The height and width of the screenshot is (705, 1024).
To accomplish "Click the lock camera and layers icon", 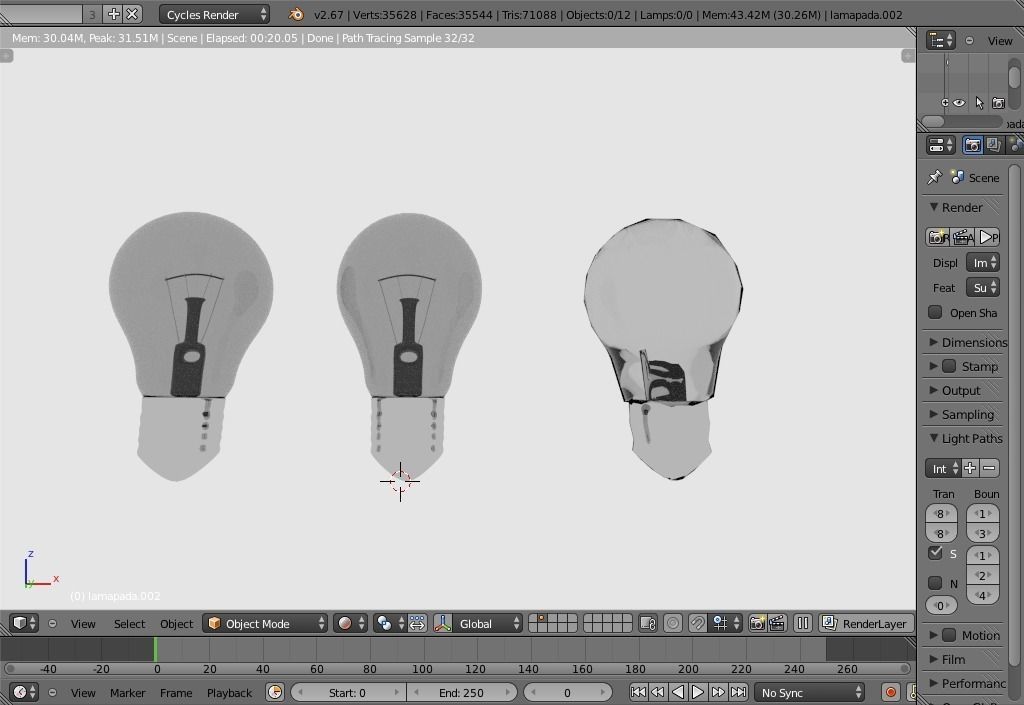I will (647, 623).
